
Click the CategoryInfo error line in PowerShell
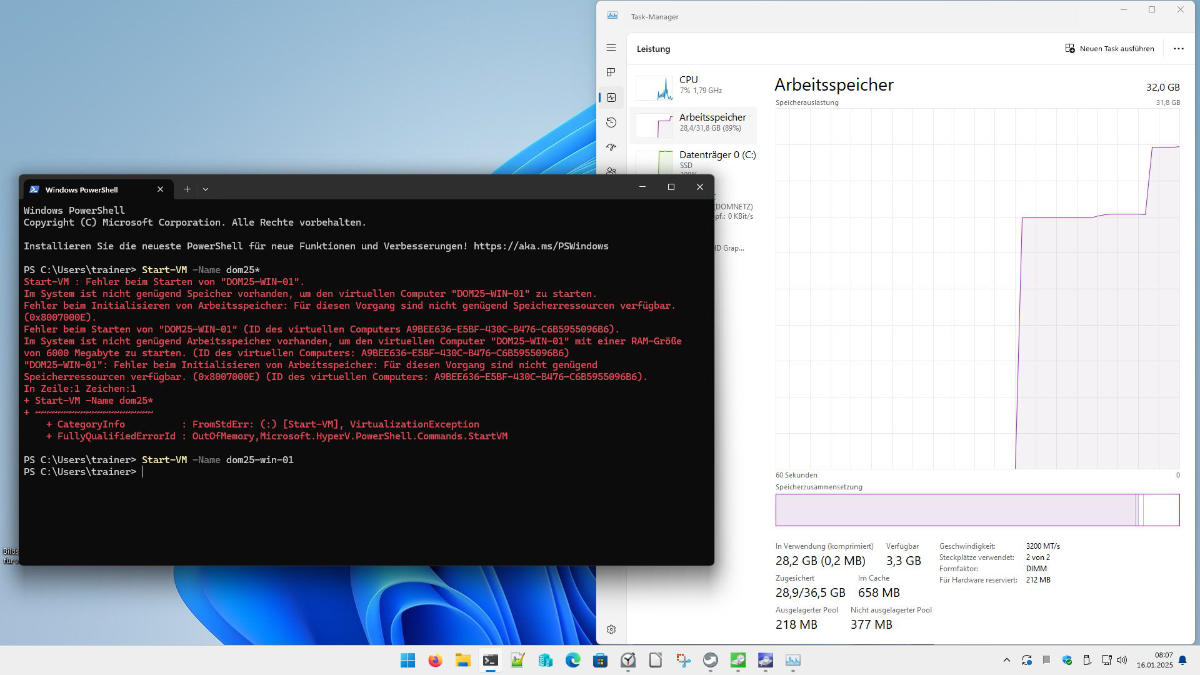262,424
